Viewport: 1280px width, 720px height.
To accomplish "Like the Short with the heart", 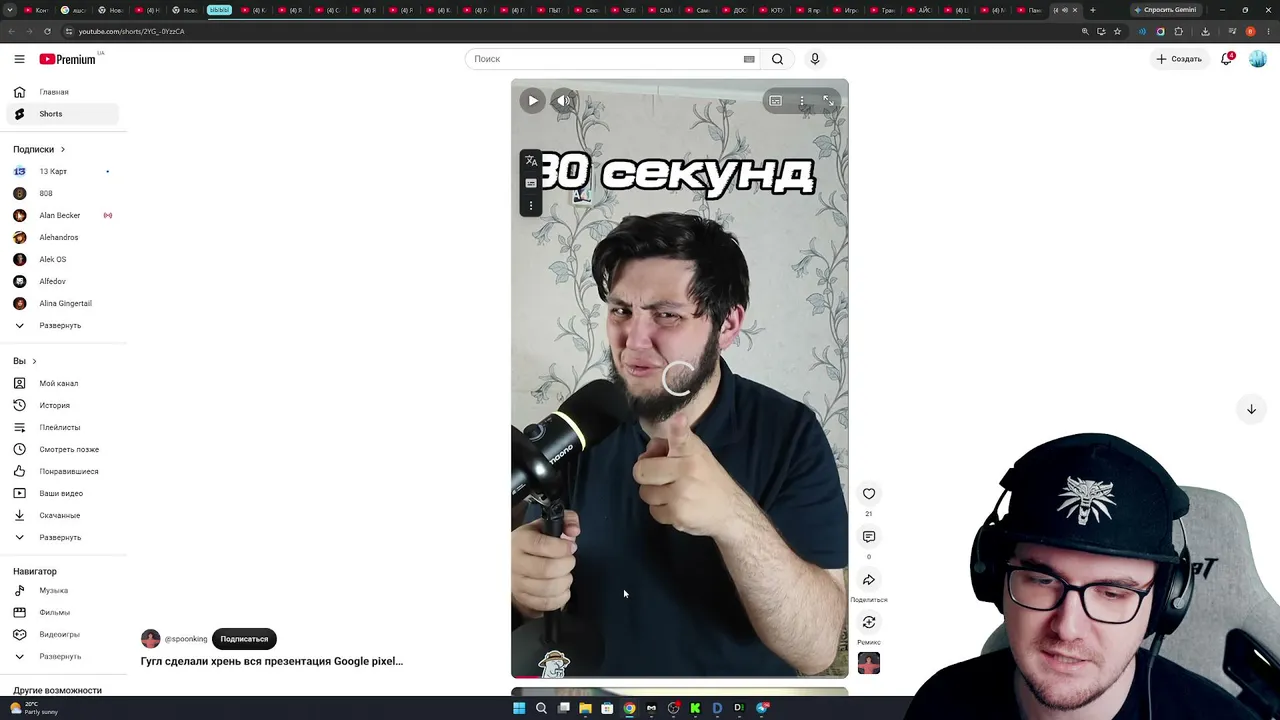I will (869, 493).
